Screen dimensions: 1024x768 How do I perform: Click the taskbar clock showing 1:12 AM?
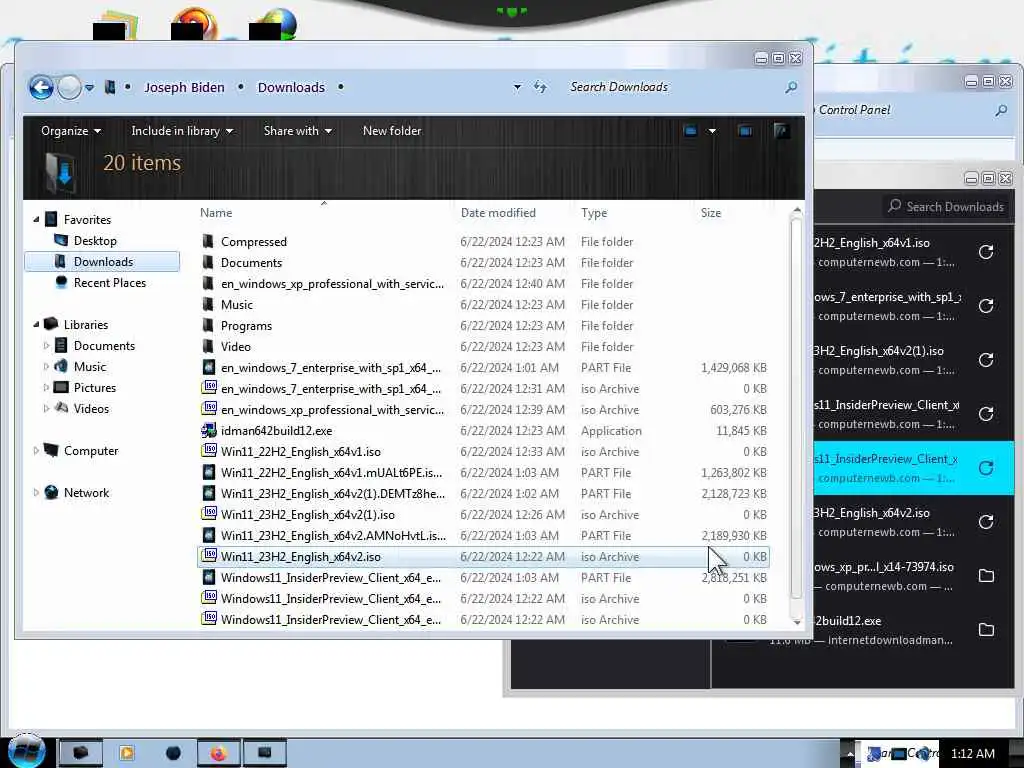point(972,753)
